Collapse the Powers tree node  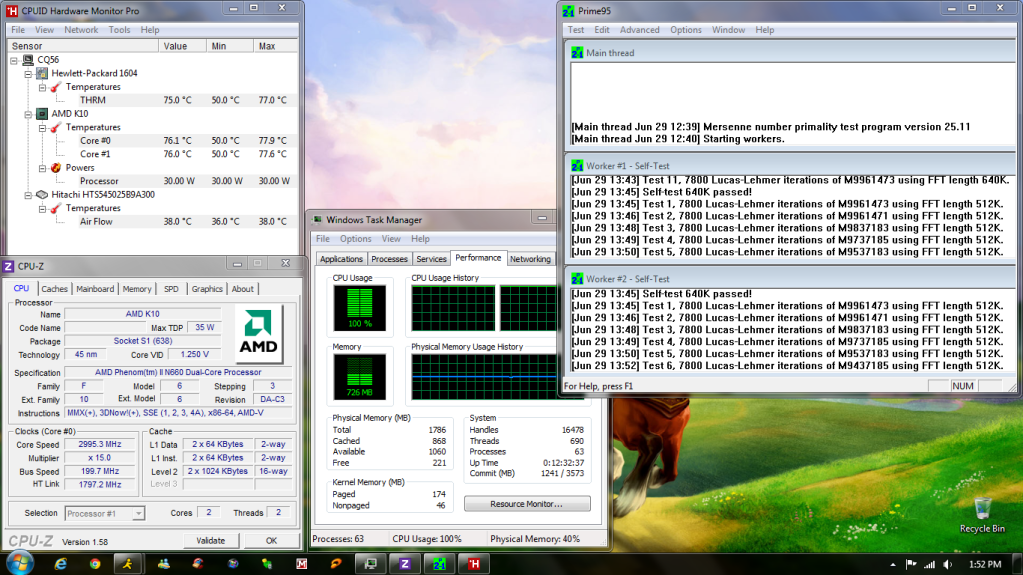pos(42,168)
